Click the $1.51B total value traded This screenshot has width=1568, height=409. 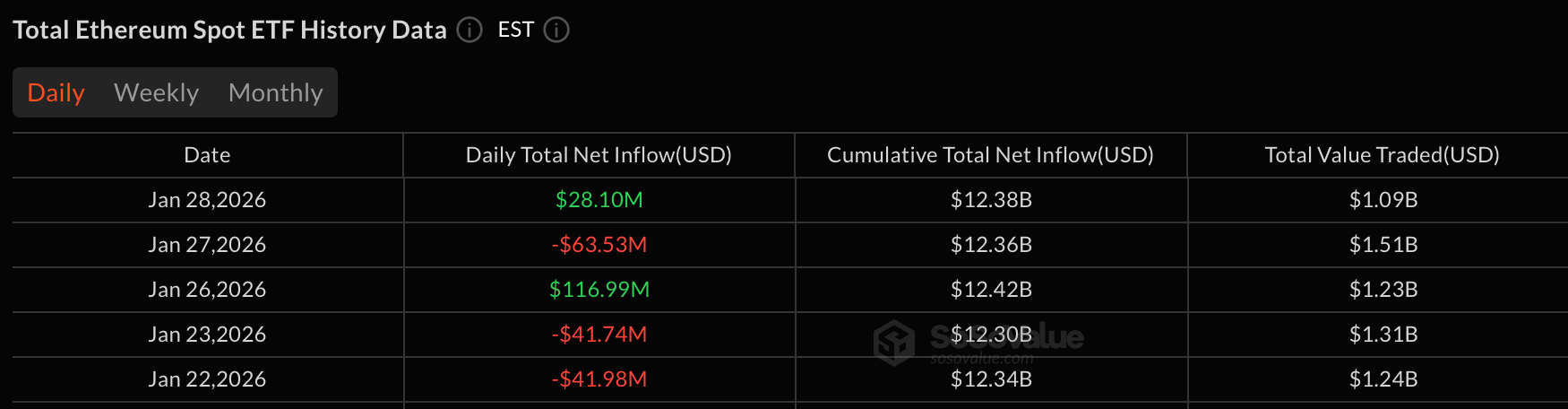pyautogui.click(x=1383, y=245)
